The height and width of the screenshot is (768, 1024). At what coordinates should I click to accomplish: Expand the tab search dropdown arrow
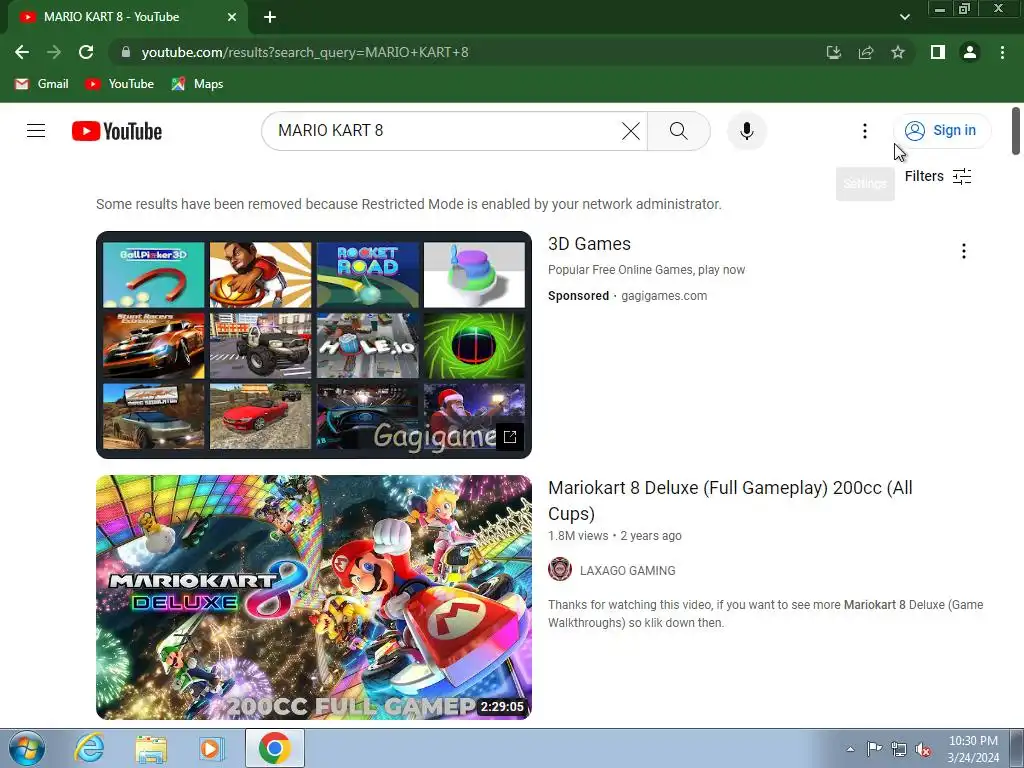point(904,17)
